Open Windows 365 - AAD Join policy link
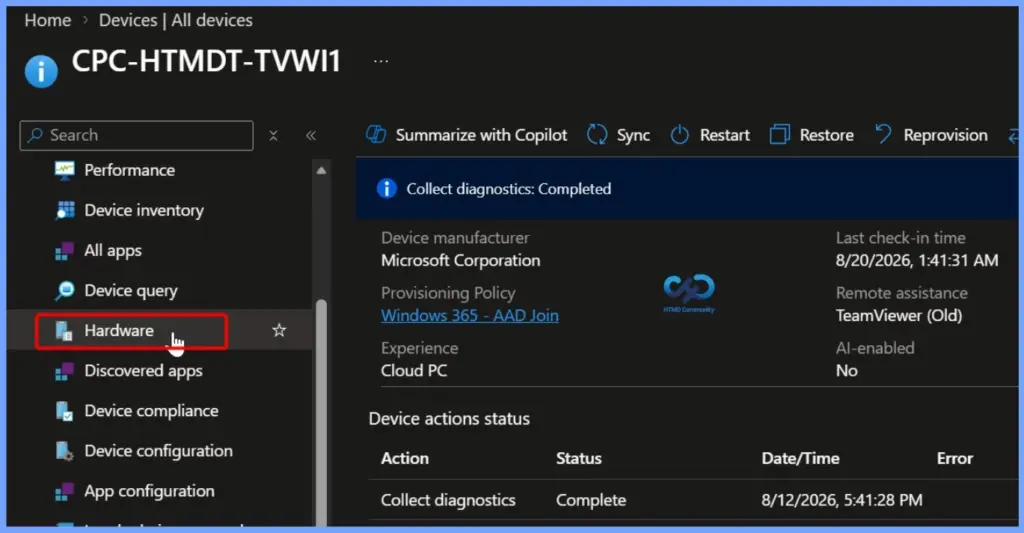Image resolution: width=1024 pixels, height=533 pixels. click(x=470, y=315)
